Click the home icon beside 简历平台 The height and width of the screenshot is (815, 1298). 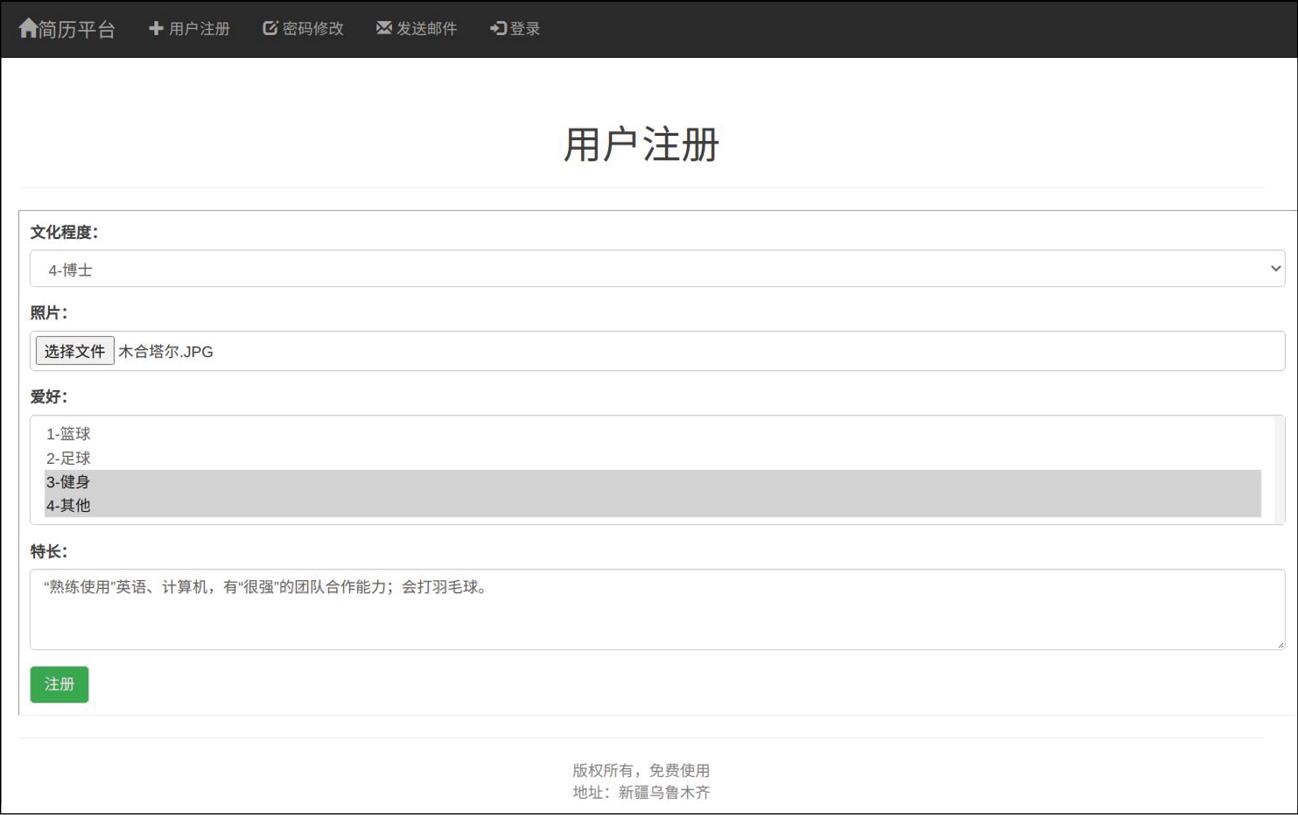tap(28, 28)
